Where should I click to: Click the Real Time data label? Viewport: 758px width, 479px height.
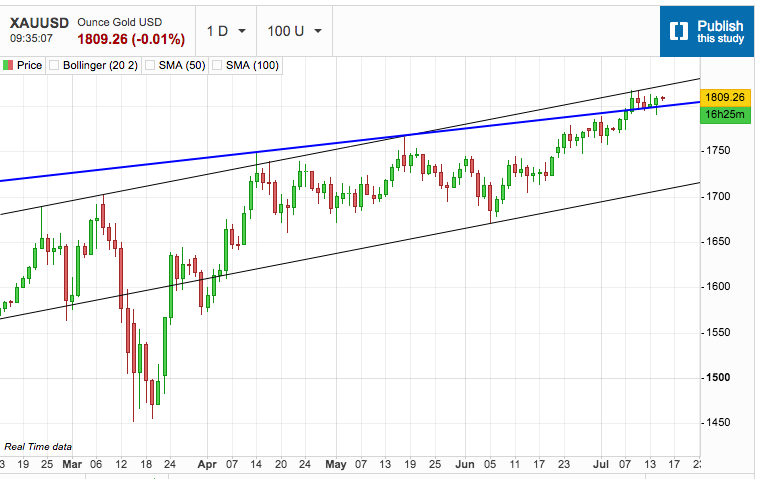click(x=38, y=447)
